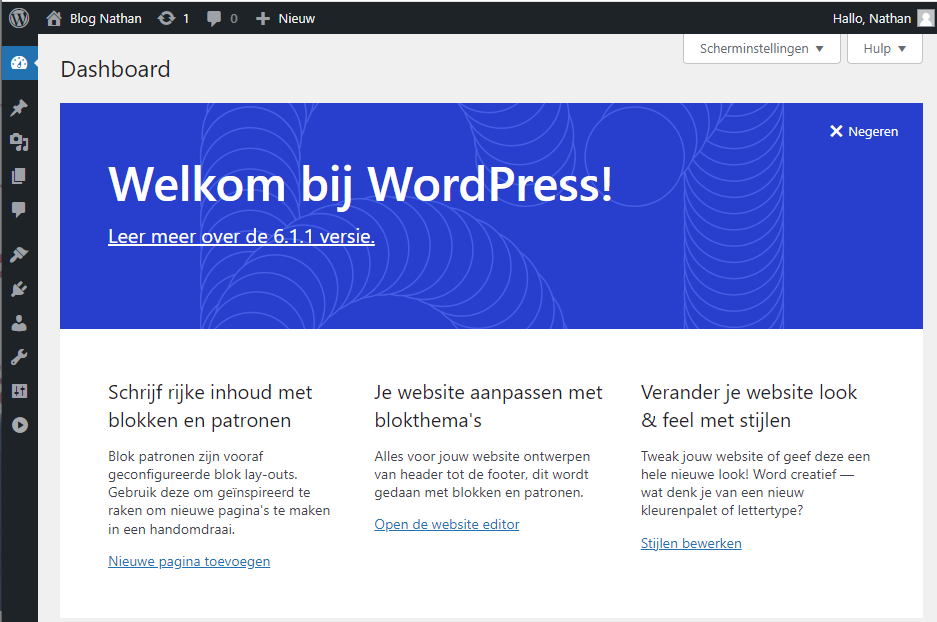Viewport: 937px width, 622px height.
Task: Open Hallo, Nathan account menu
Action: [883, 19]
